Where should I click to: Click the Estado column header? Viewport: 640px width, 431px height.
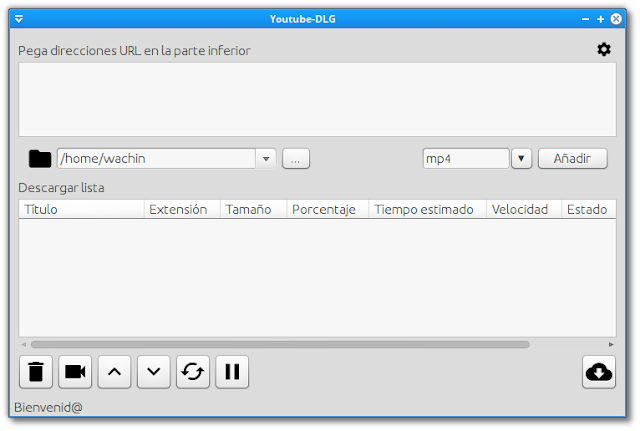pyautogui.click(x=589, y=209)
